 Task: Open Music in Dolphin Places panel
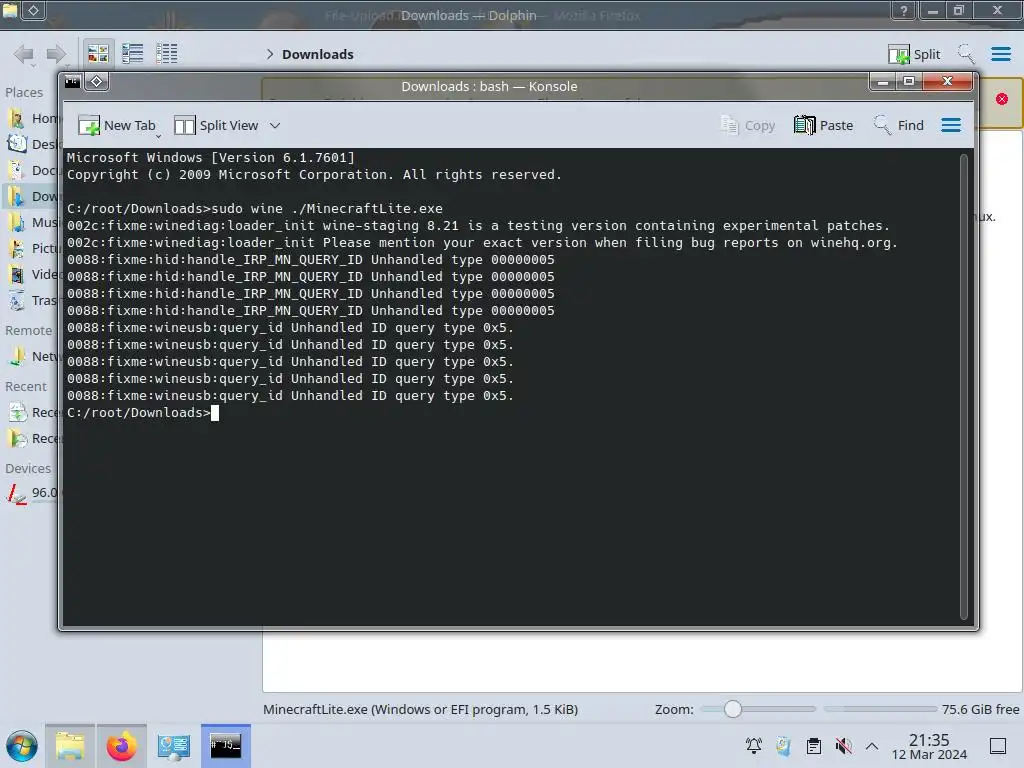pos(33,223)
